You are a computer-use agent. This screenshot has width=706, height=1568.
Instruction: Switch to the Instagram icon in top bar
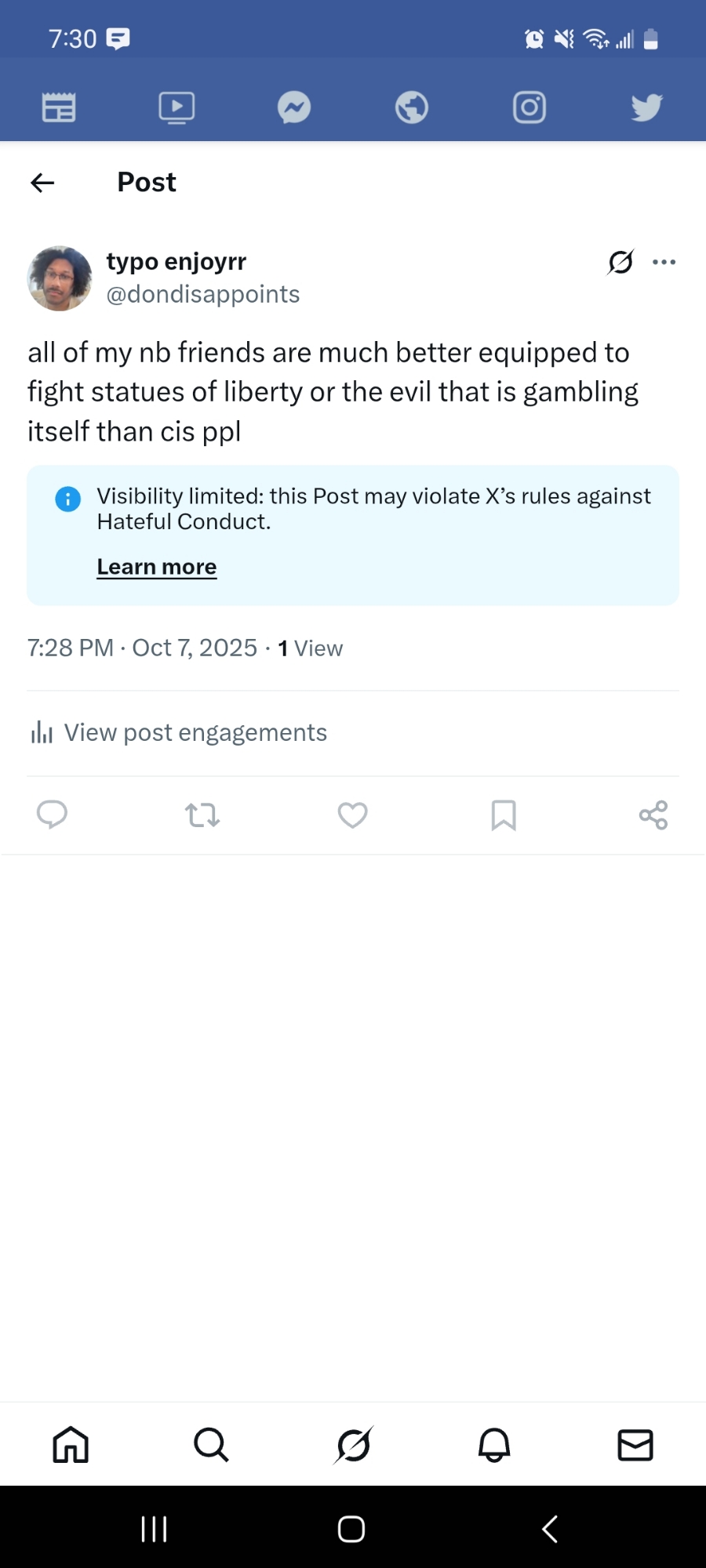tap(529, 107)
